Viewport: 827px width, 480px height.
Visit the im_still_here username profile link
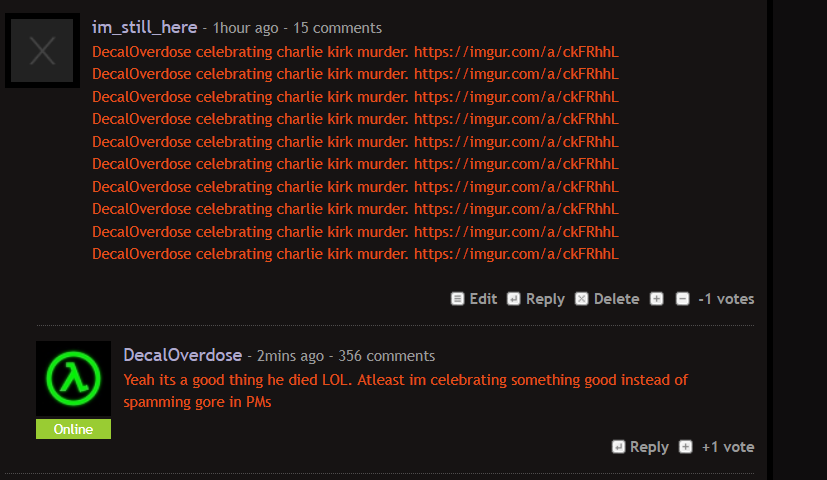(145, 27)
